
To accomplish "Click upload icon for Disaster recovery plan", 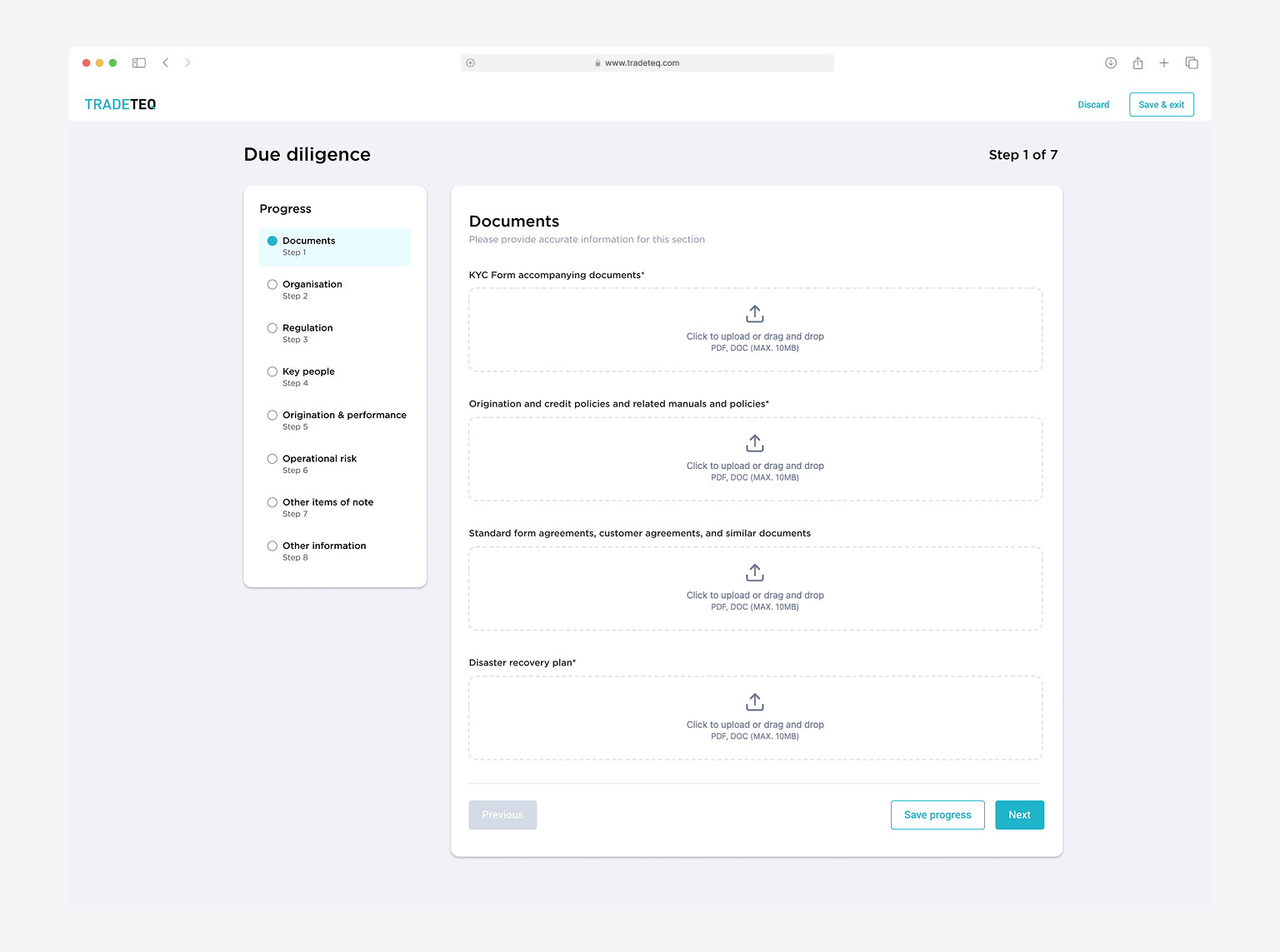I will 754,702.
